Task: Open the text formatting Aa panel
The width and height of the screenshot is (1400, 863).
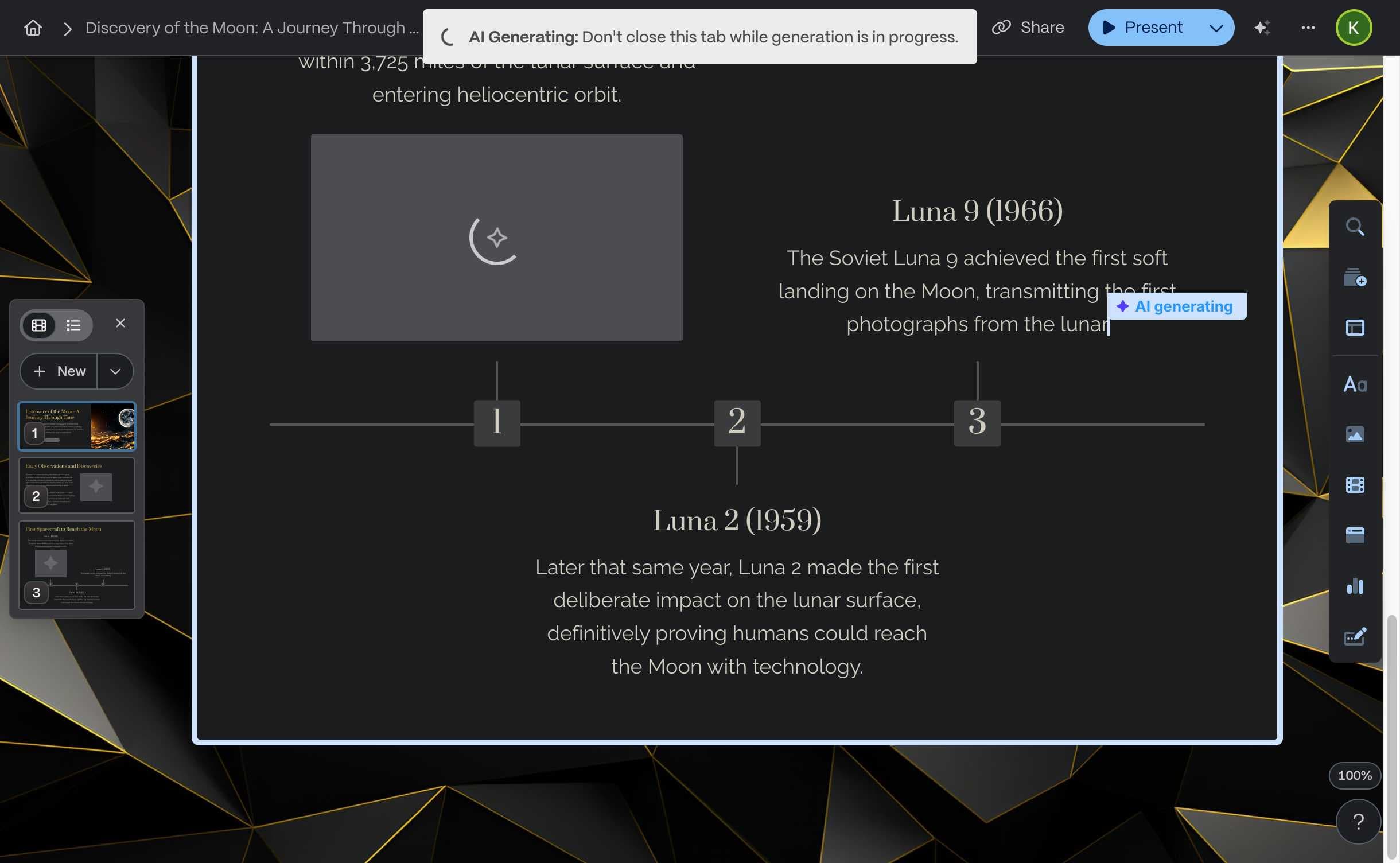Action: pos(1355,384)
